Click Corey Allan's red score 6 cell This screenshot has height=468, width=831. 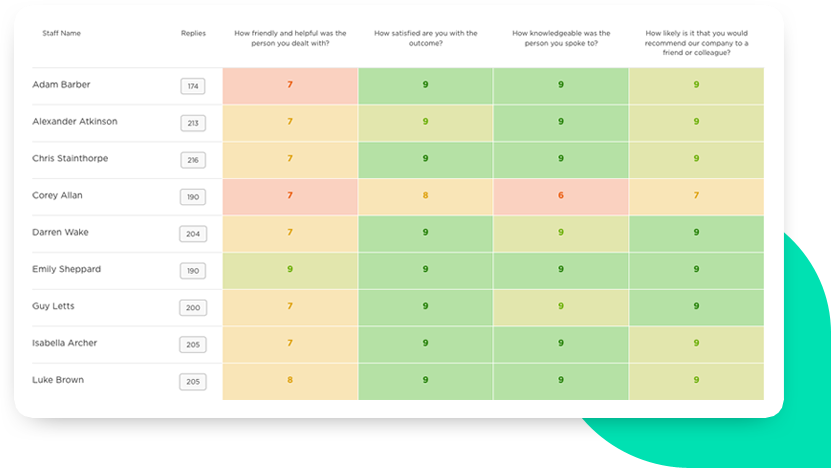click(x=561, y=196)
